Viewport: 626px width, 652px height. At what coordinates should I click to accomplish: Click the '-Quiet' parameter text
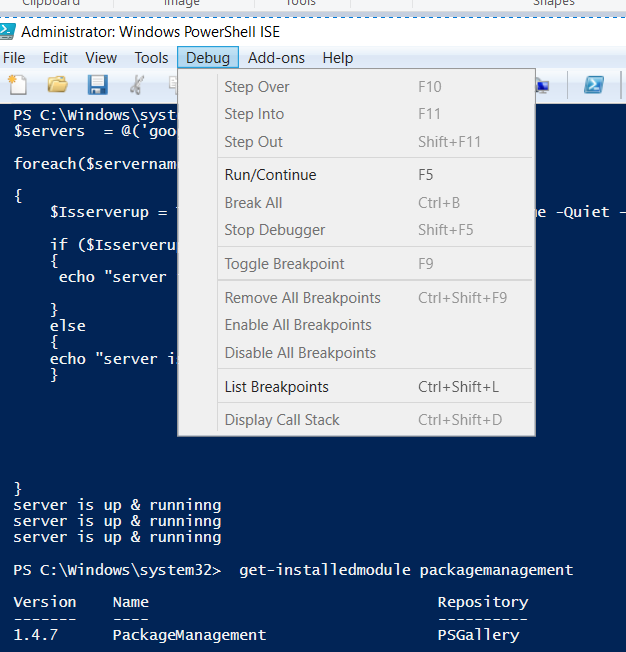point(582,212)
